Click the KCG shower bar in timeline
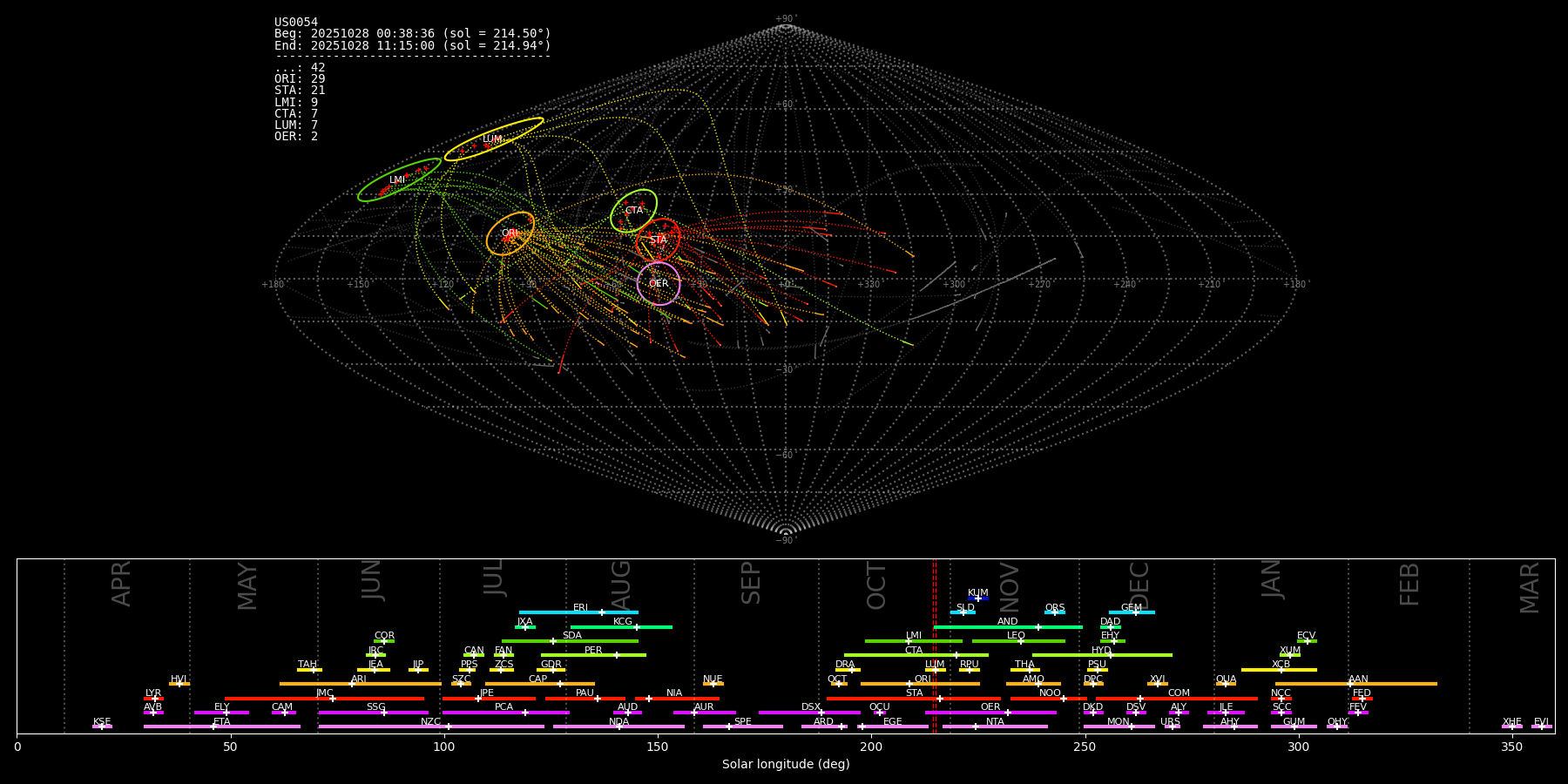The image size is (1568, 784). (x=621, y=627)
